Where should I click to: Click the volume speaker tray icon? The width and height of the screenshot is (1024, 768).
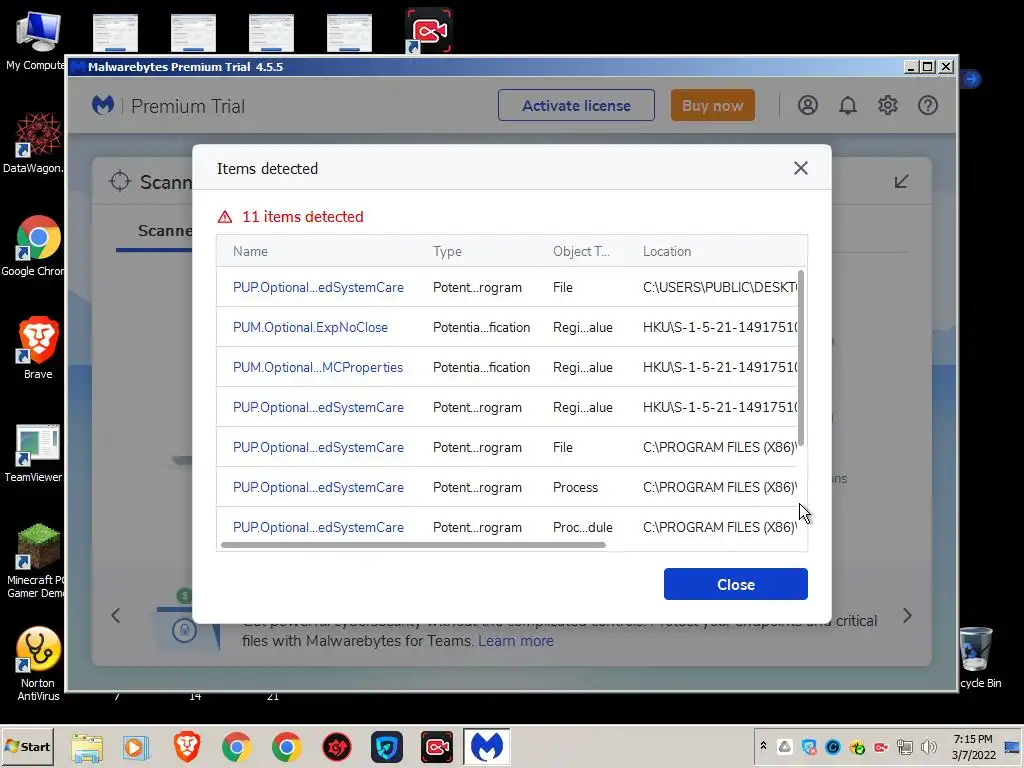tap(928, 746)
